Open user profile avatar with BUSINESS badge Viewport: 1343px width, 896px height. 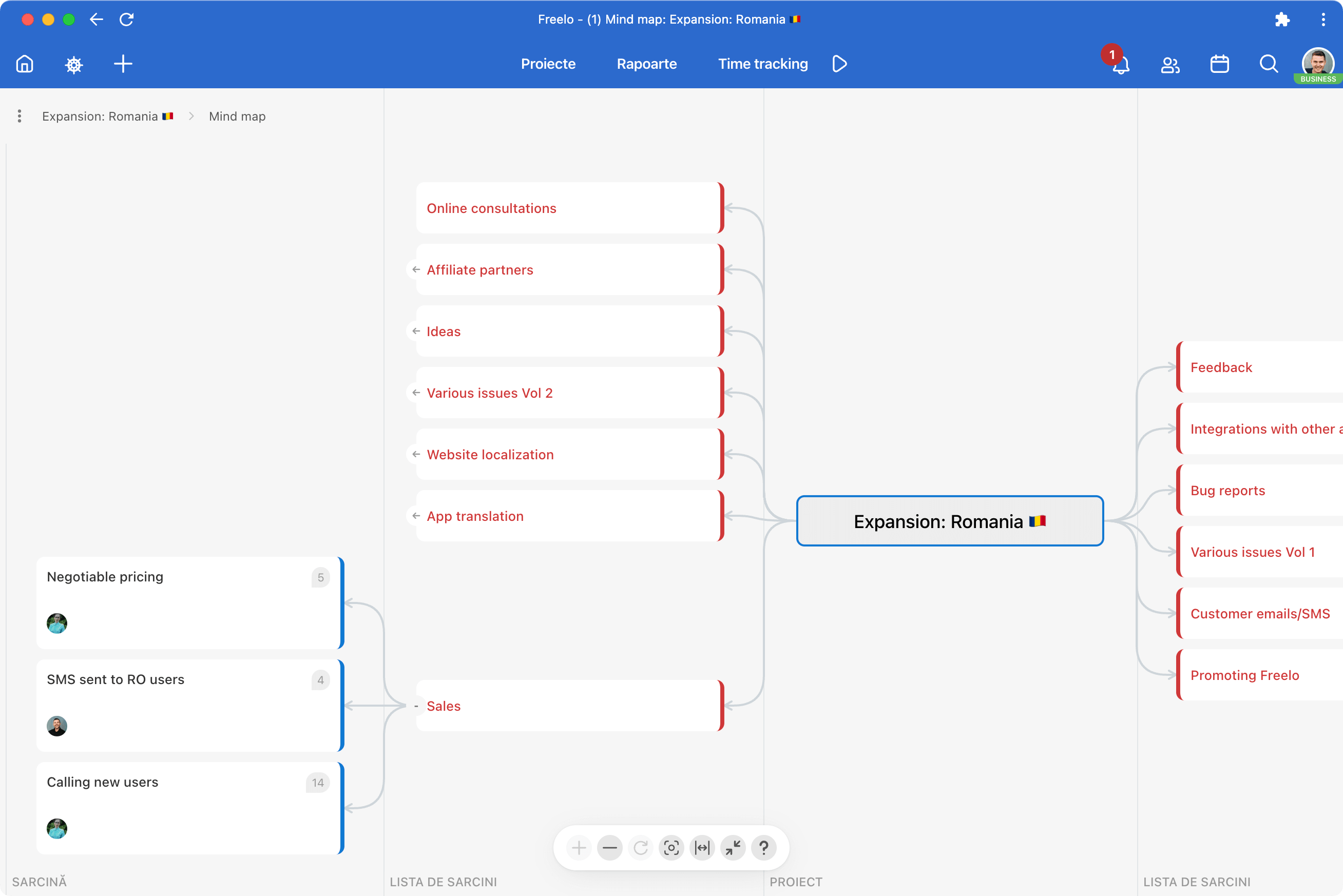coord(1318,65)
